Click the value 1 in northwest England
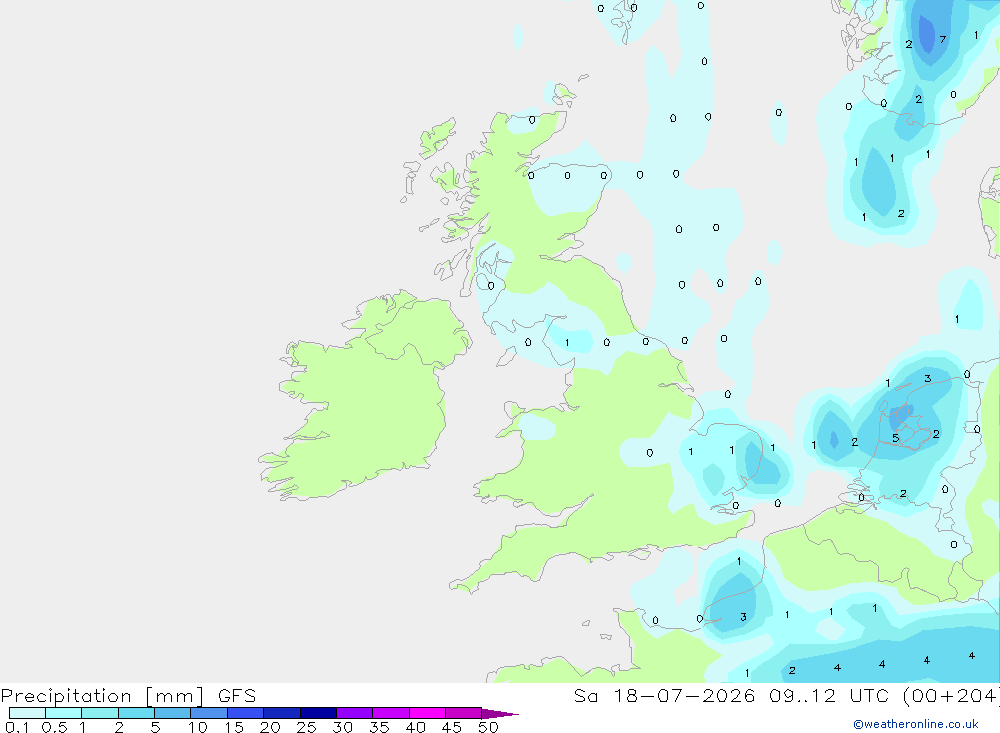This screenshot has width=1000, height=733. coord(567,343)
